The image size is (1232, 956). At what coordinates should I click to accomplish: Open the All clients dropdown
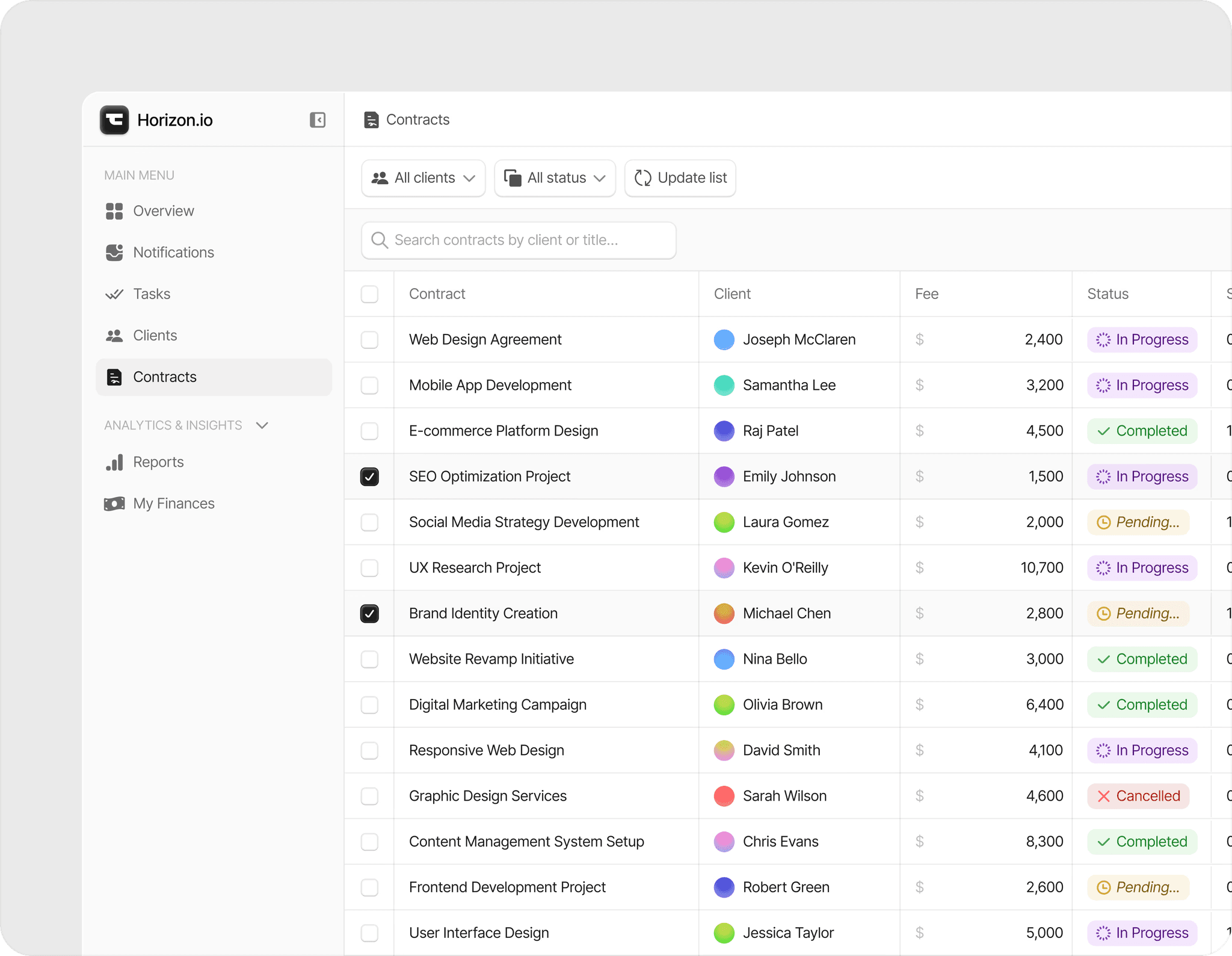(423, 178)
